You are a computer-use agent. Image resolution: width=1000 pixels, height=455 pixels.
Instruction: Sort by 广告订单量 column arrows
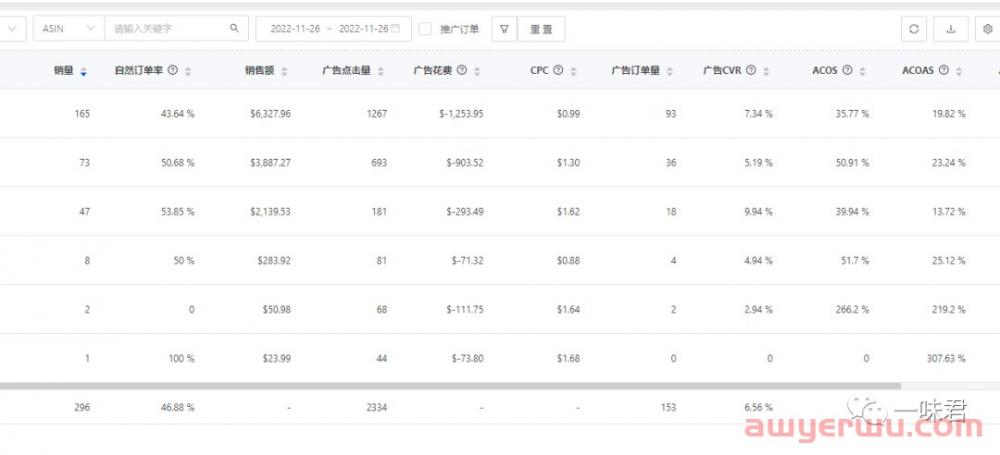[x=669, y=71]
